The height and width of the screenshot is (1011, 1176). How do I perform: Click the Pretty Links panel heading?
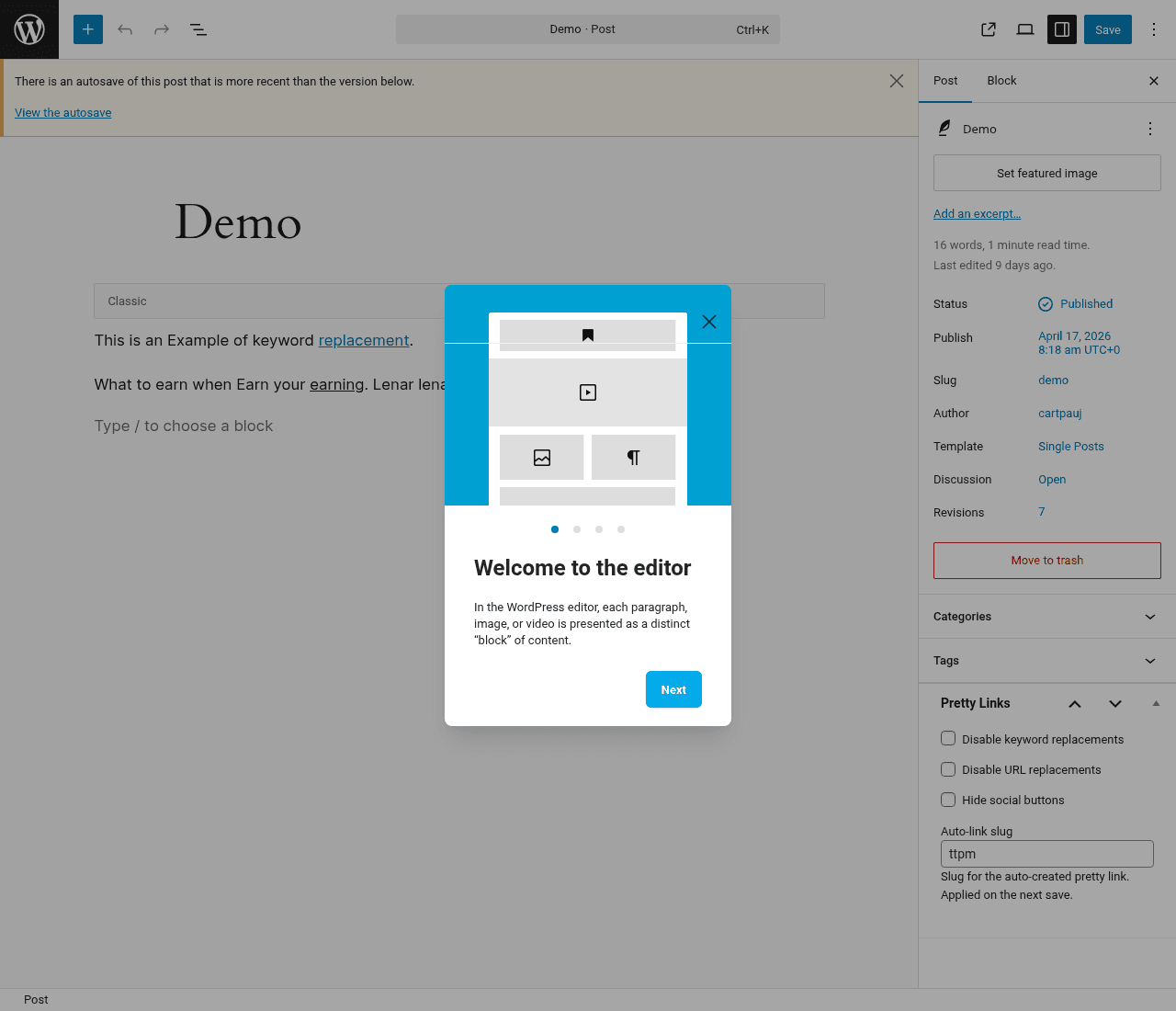pos(976,703)
